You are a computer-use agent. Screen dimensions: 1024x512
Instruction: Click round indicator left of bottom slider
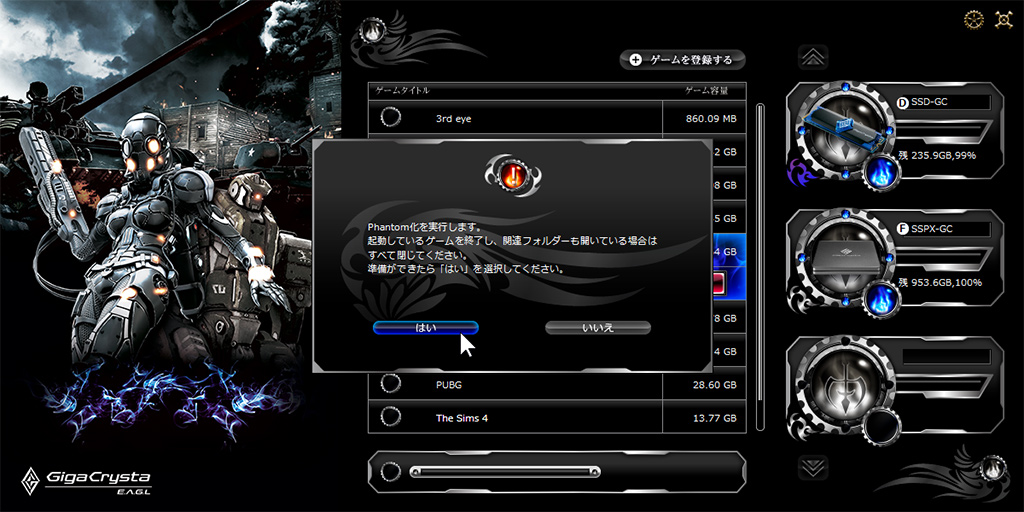(391, 472)
